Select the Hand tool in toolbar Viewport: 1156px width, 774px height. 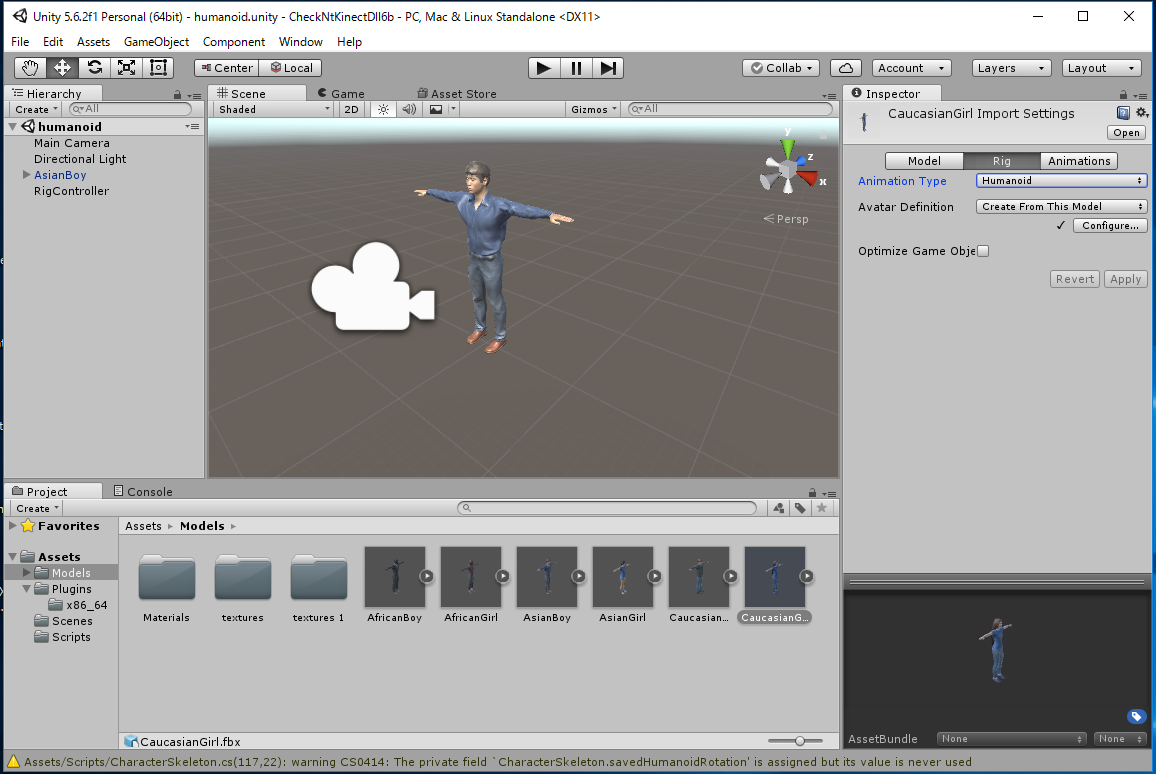30,68
